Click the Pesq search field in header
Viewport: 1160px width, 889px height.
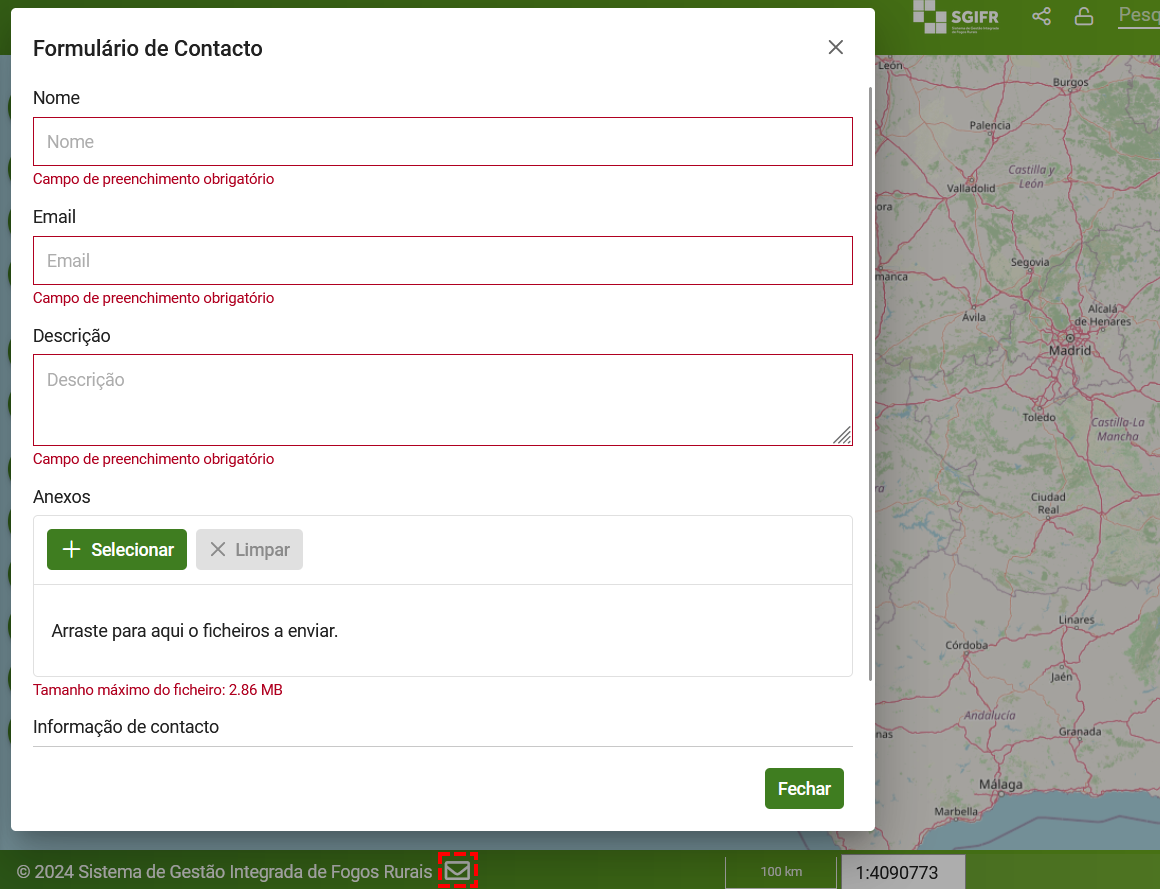click(x=1139, y=15)
